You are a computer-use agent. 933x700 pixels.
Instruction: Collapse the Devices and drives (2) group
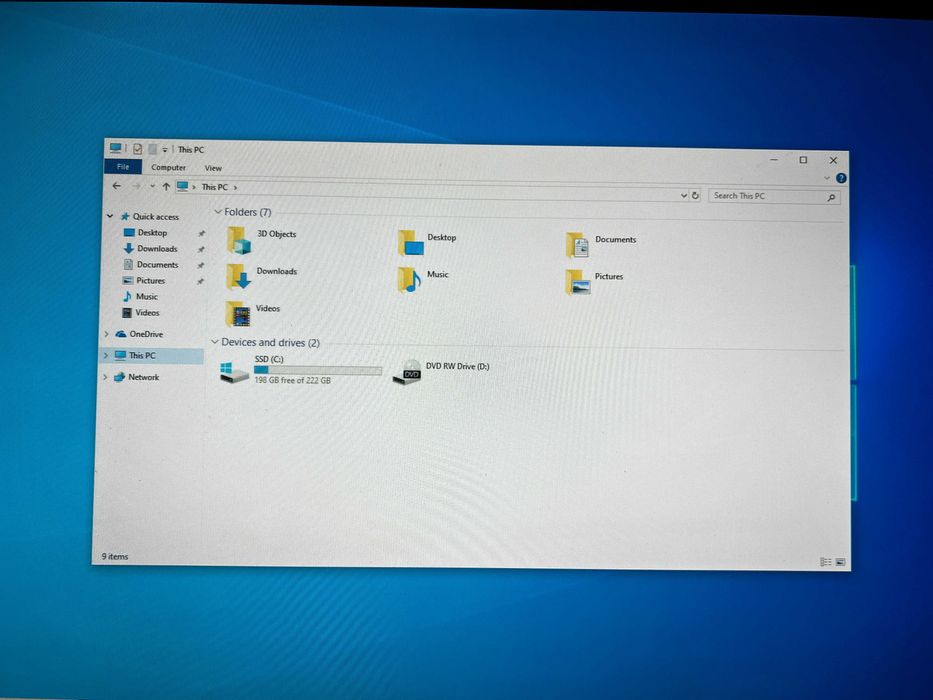215,342
